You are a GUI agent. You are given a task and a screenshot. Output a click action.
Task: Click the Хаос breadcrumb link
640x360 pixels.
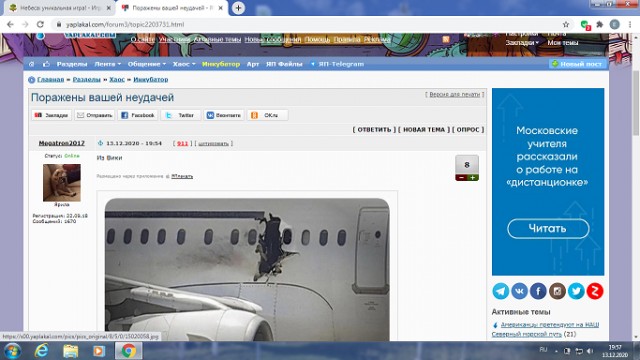click(x=117, y=80)
